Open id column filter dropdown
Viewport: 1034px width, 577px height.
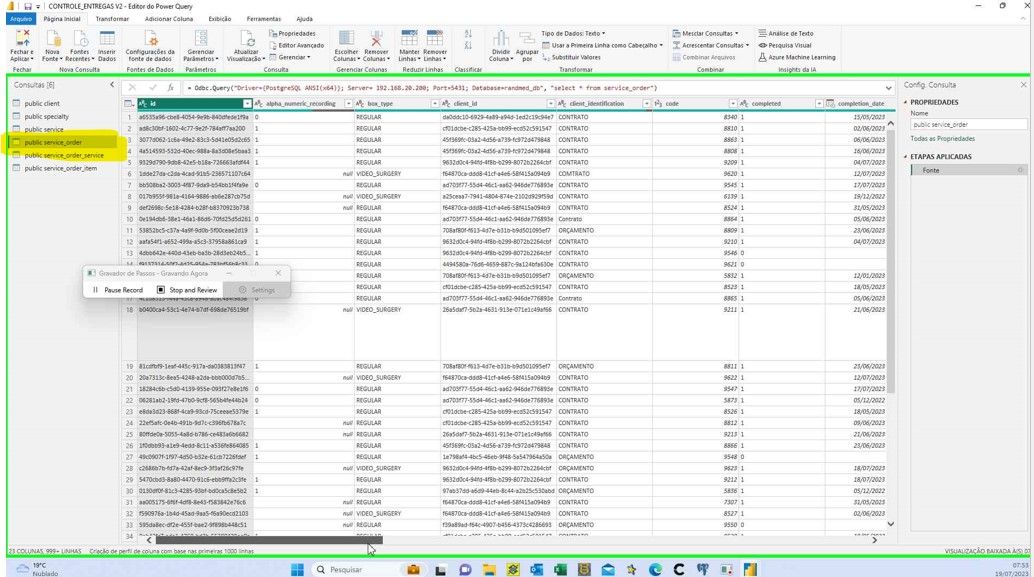point(247,104)
